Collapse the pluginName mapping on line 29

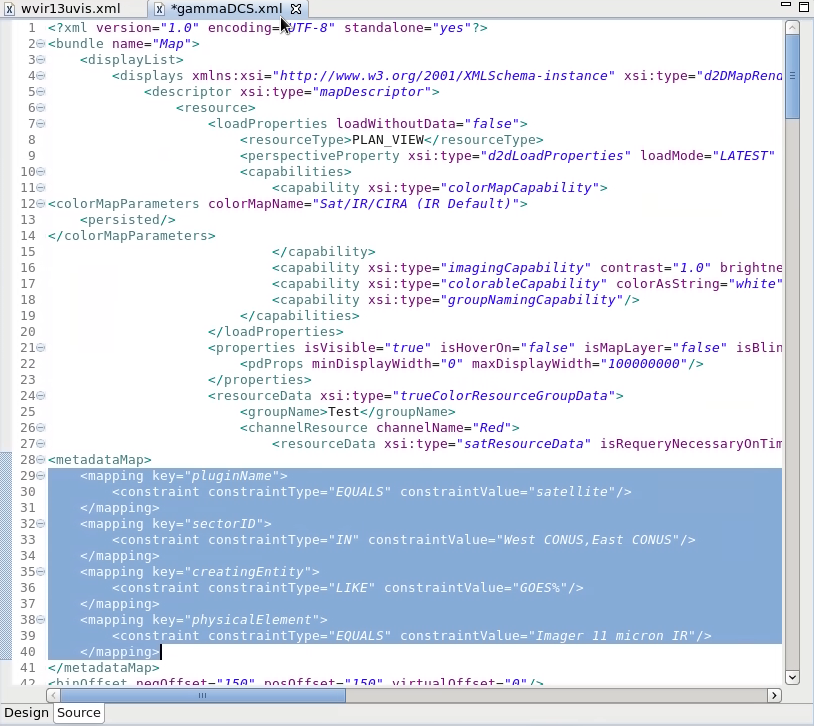point(40,476)
